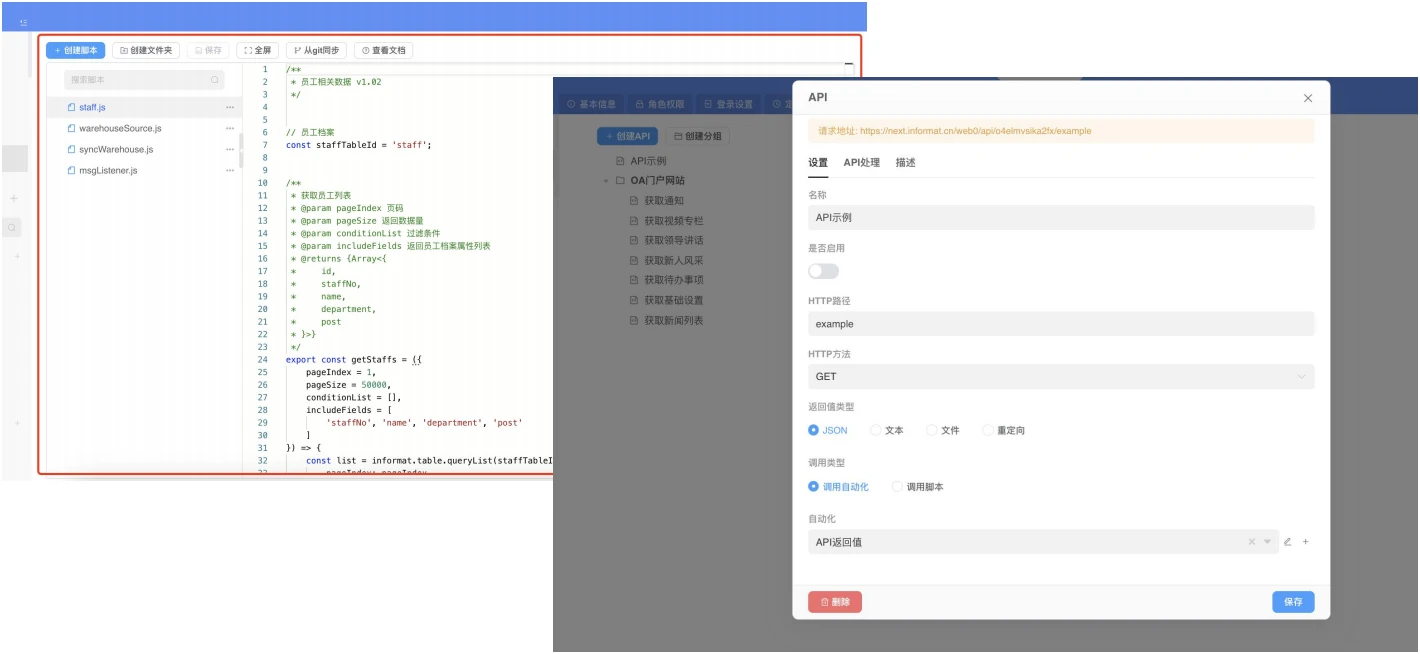Viewport: 1420px width, 654px height.
Task: Open more options for staff.js
Action: [x=230, y=107]
